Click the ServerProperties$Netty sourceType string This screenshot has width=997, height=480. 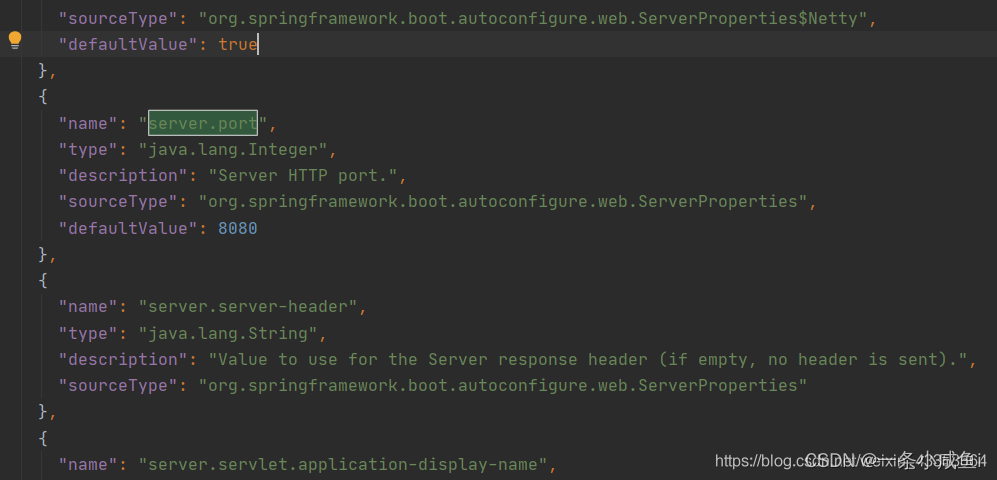(533, 18)
